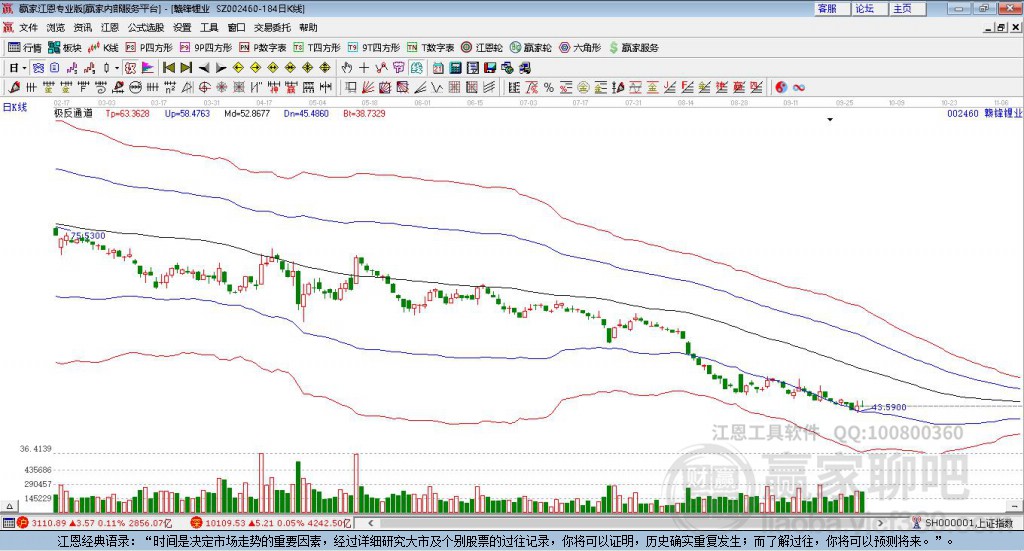Viewport: 1024px width, 551px height.
Task: Open the 9T四方形 tool
Action: point(374,48)
